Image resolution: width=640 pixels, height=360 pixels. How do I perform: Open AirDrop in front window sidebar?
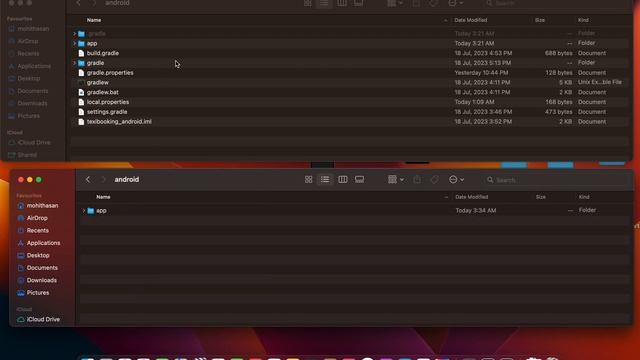(x=33, y=218)
